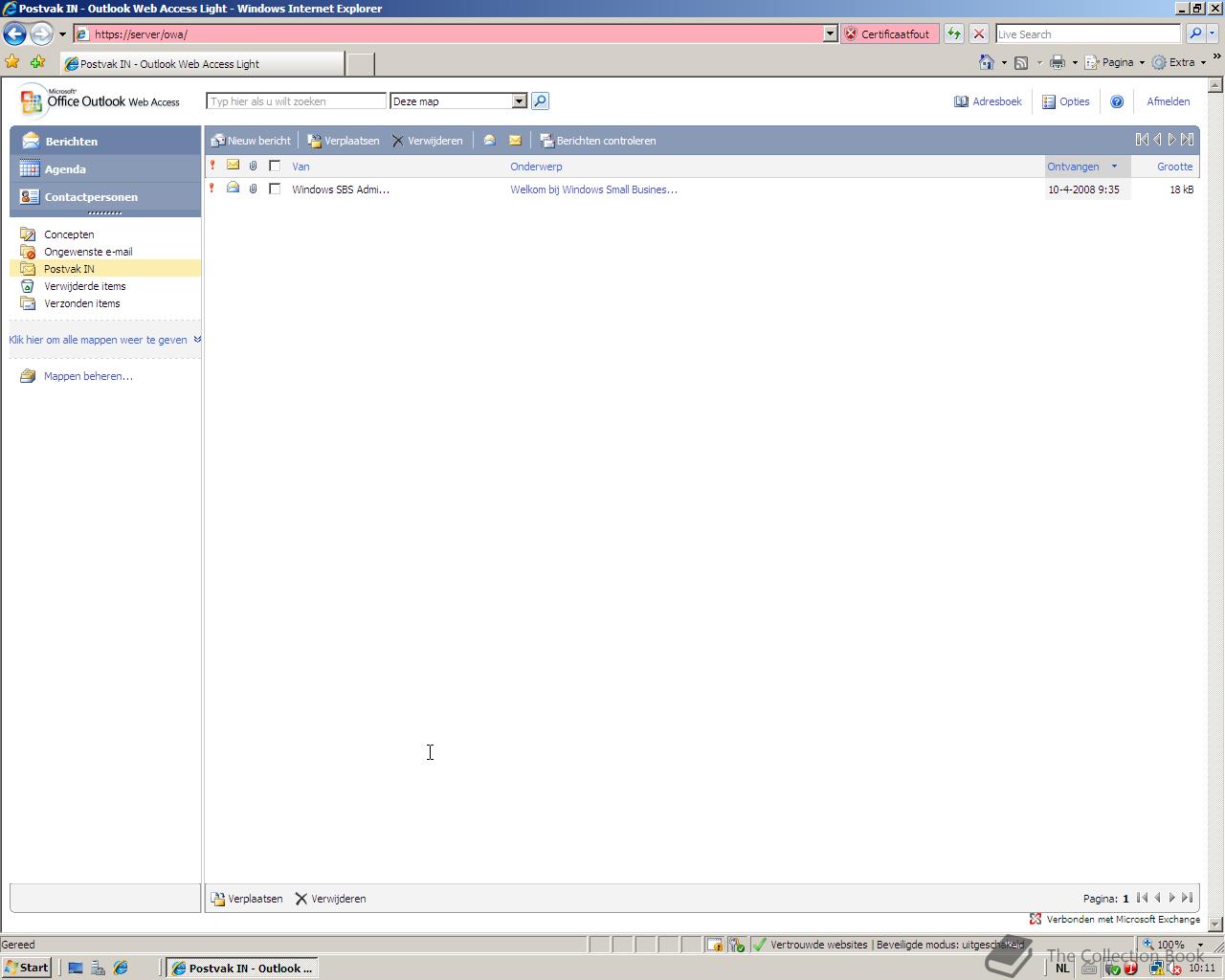The height and width of the screenshot is (980, 1225).
Task: Click Nieuw bericht to compose
Action: tap(251, 141)
